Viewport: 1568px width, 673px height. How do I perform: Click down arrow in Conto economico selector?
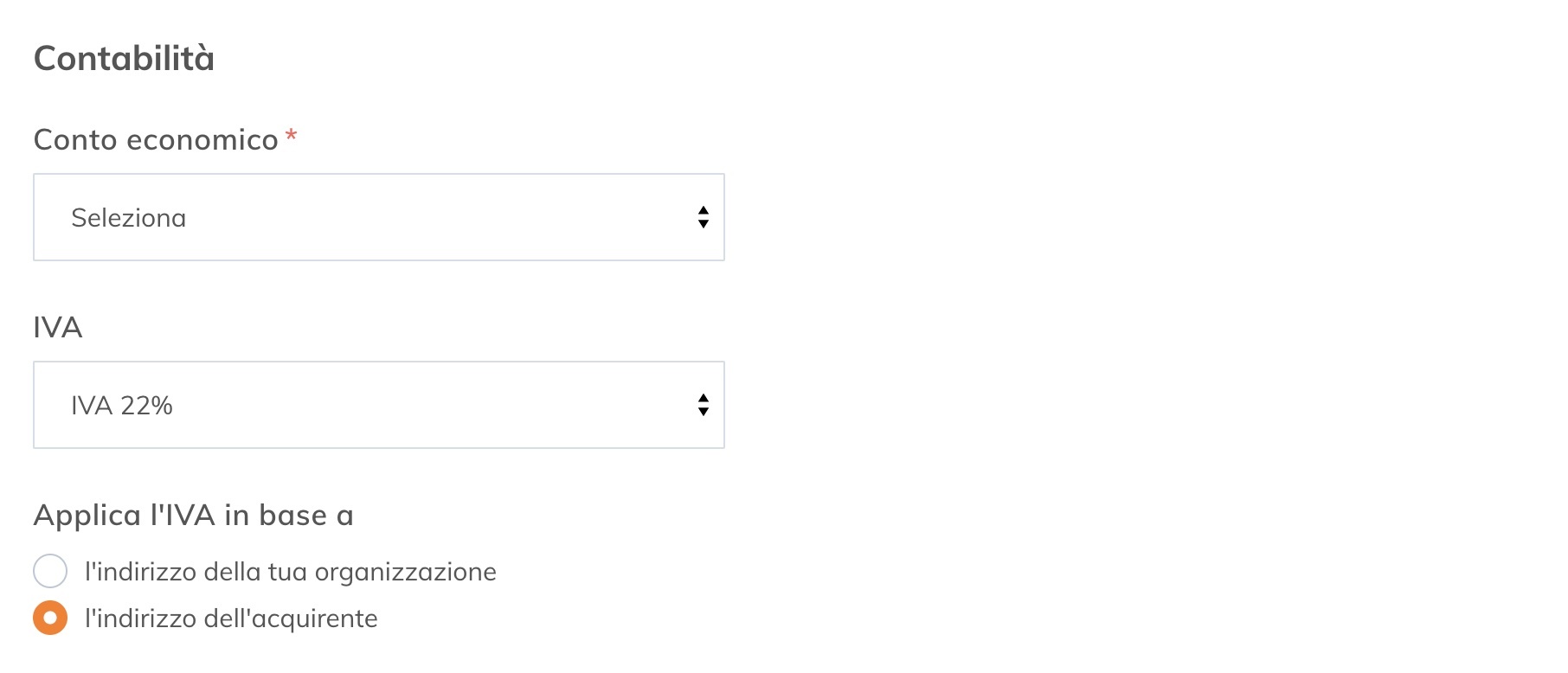704,224
